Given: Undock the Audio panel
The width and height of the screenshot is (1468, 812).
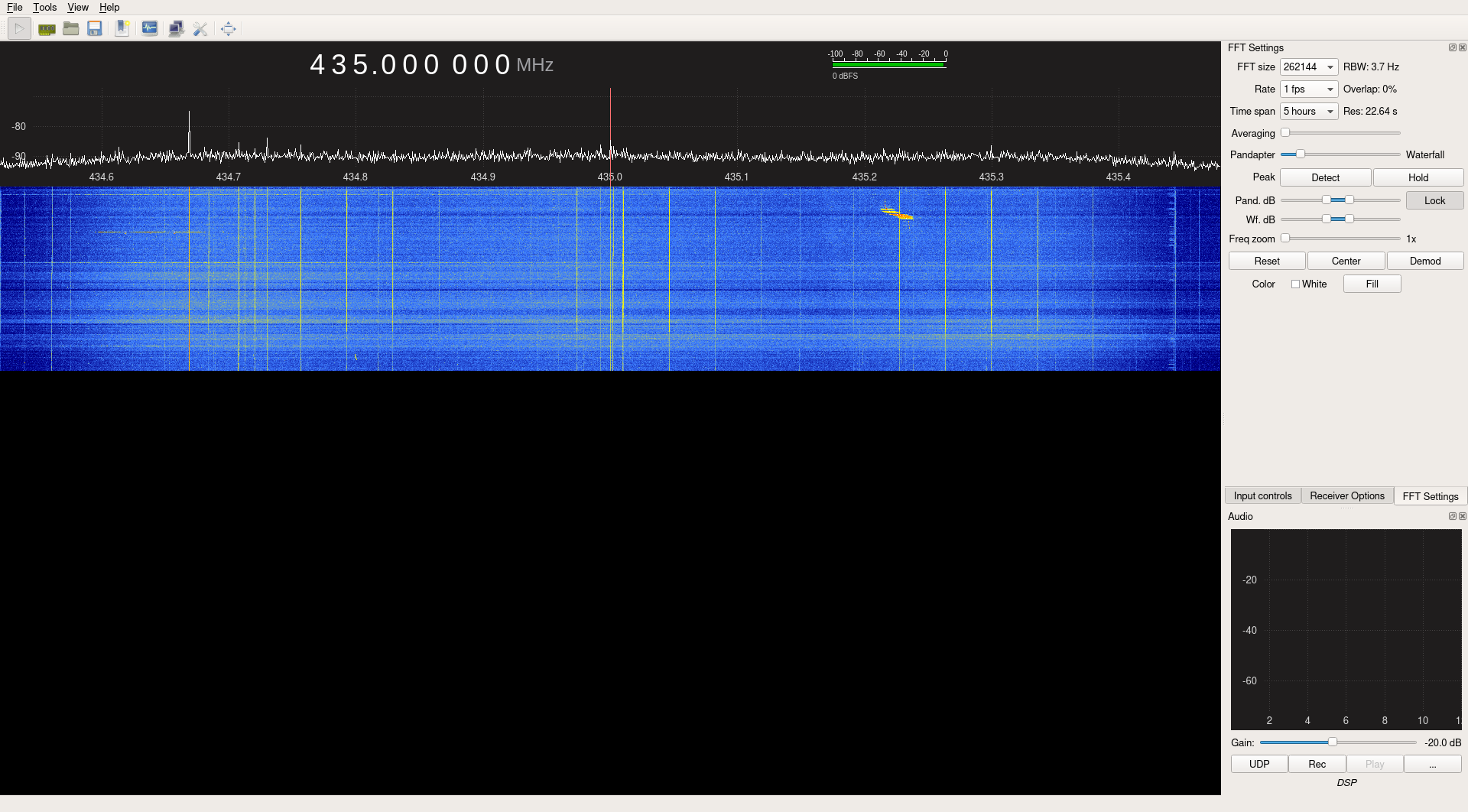Looking at the screenshot, I should pyautogui.click(x=1453, y=516).
